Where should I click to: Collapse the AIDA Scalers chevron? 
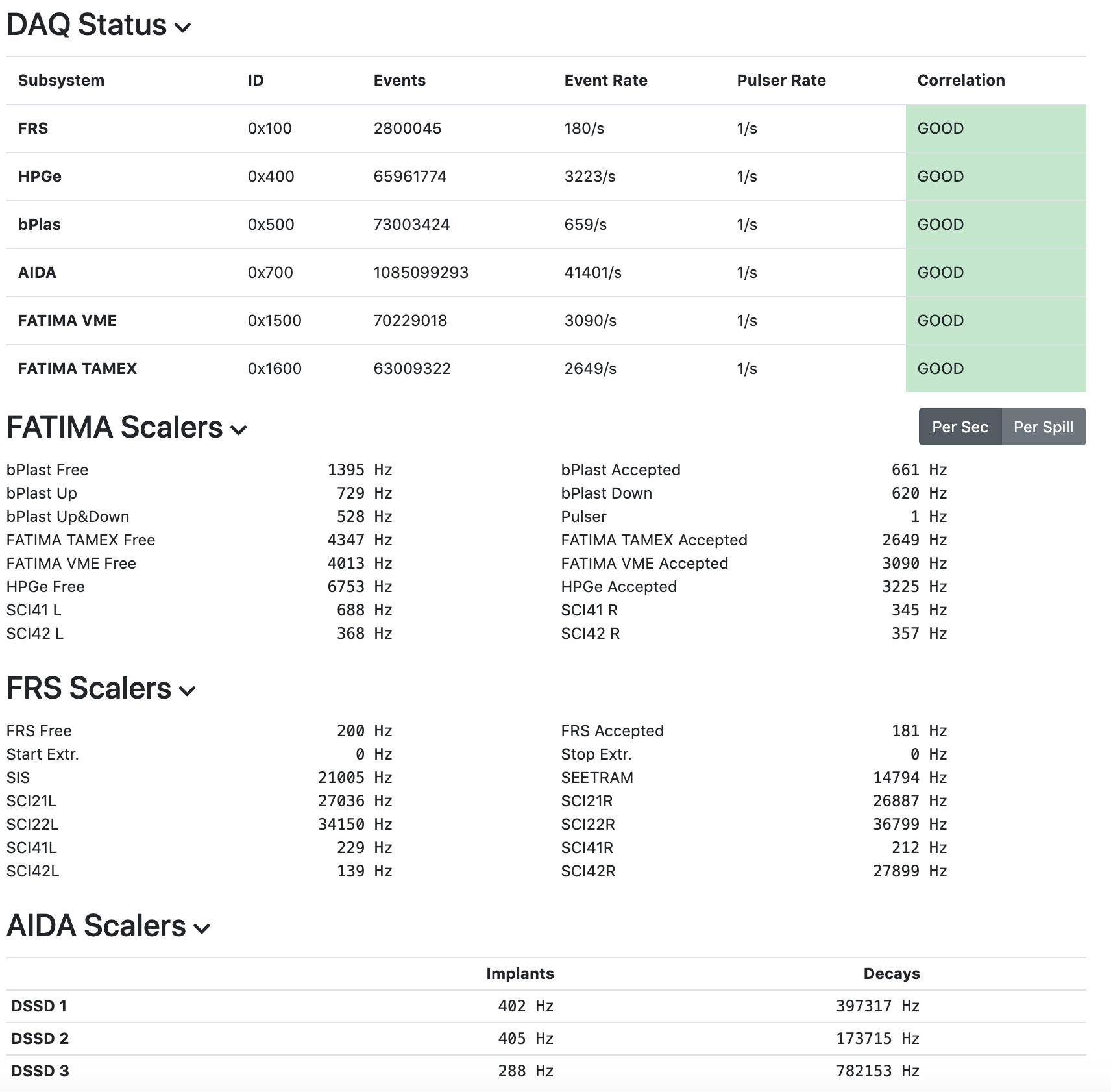tap(202, 929)
